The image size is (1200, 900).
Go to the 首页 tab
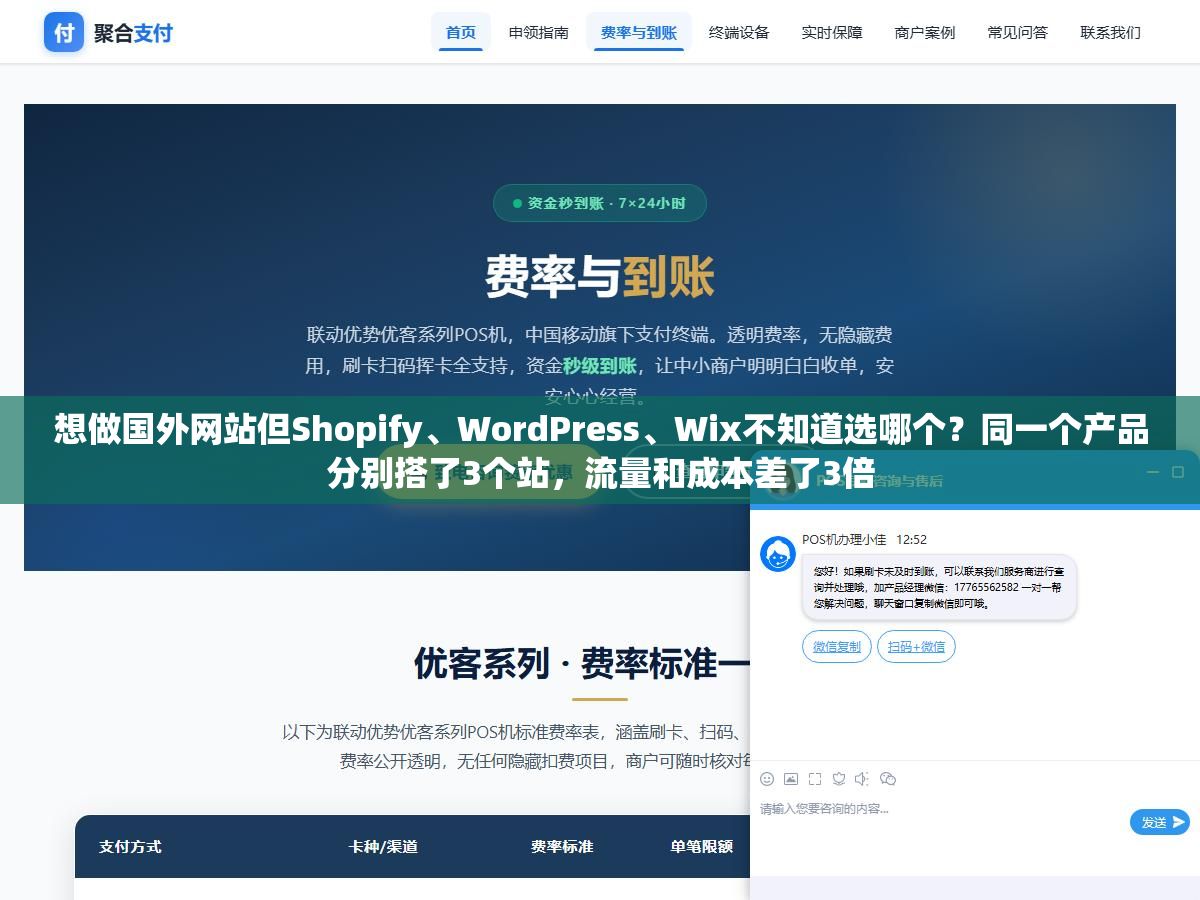click(461, 32)
